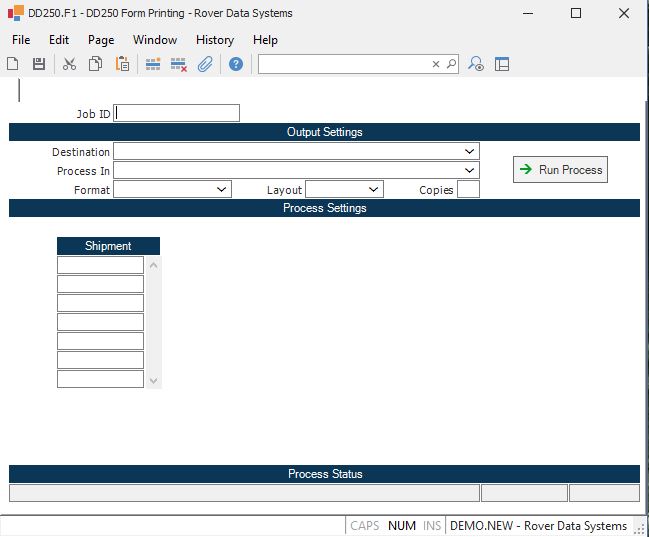Click the Save floppy disk icon

39,64
